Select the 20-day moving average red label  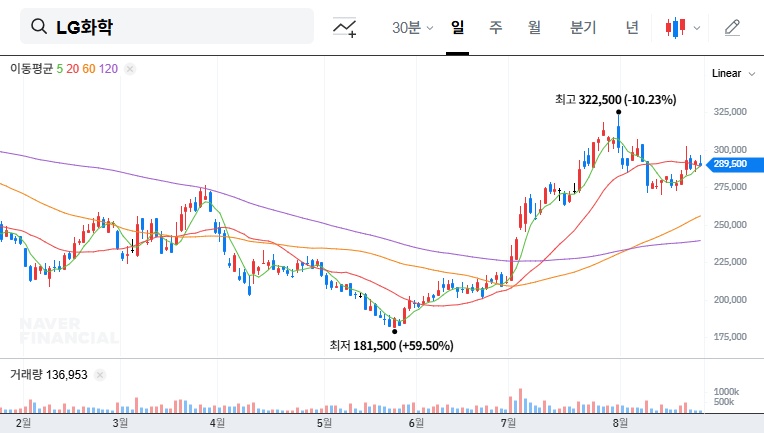pos(73,69)
